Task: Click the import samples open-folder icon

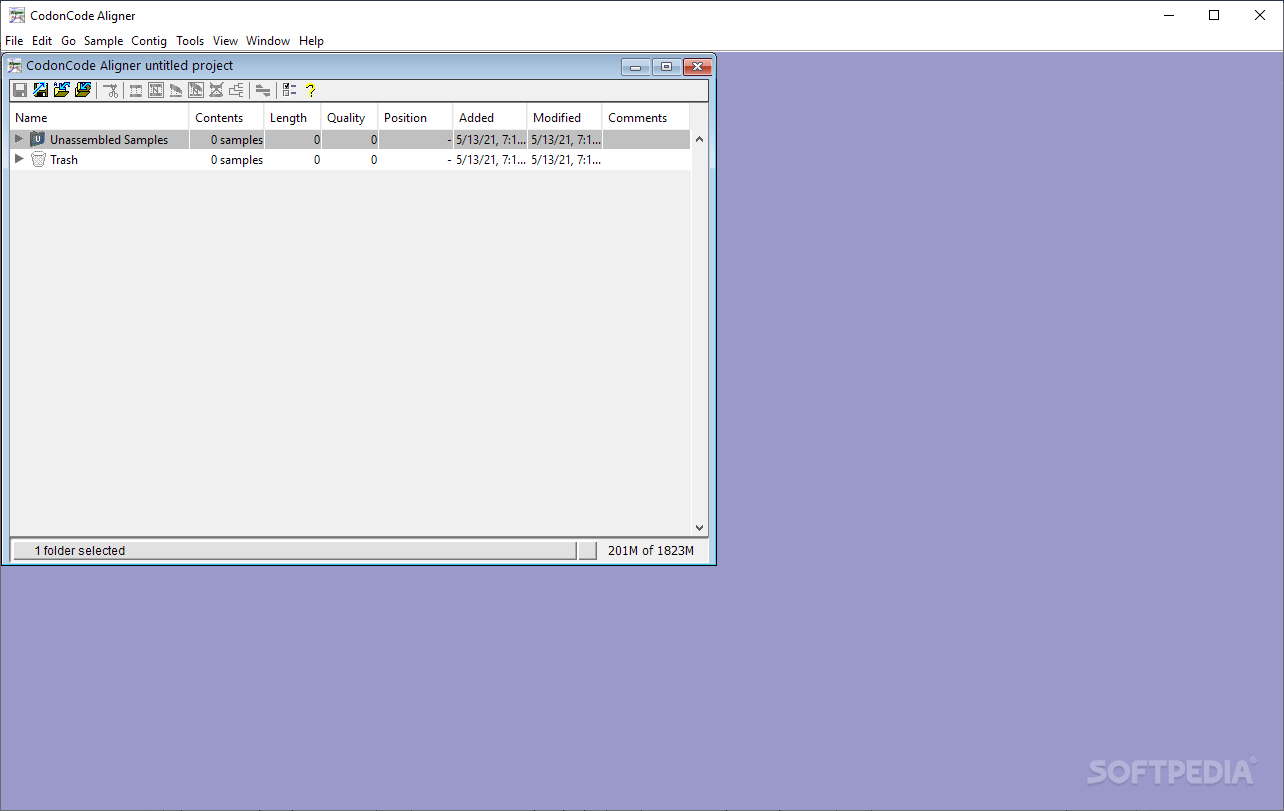Action: [x=62, y=90]
